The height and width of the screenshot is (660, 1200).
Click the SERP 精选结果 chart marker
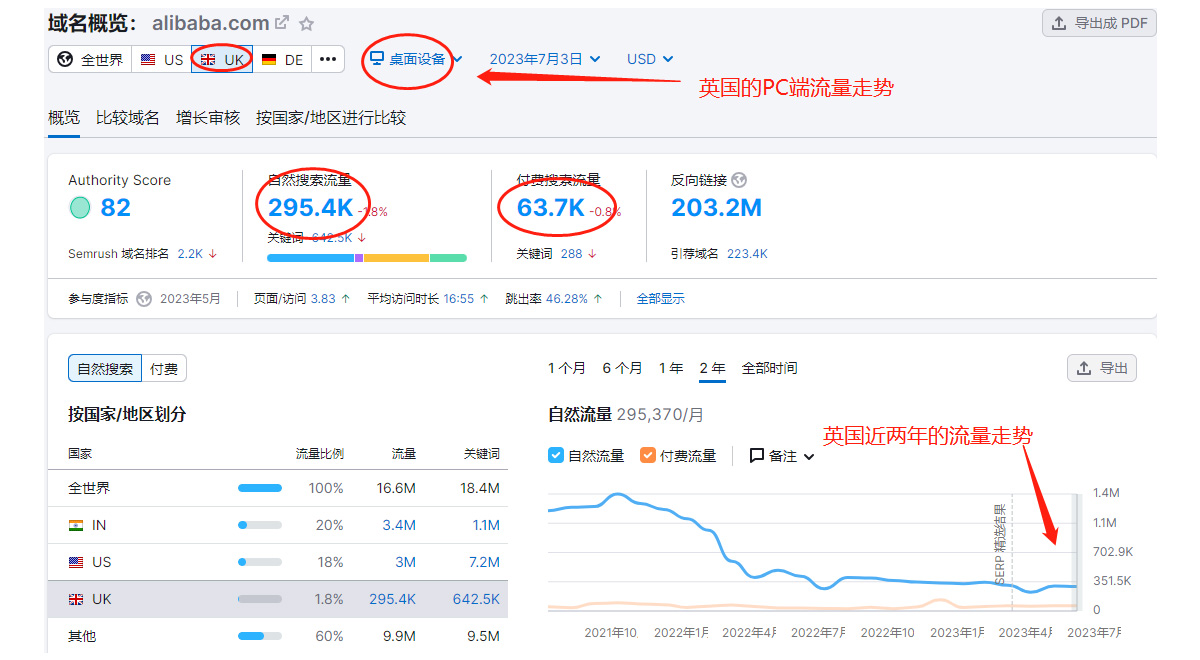[1000, 545]
